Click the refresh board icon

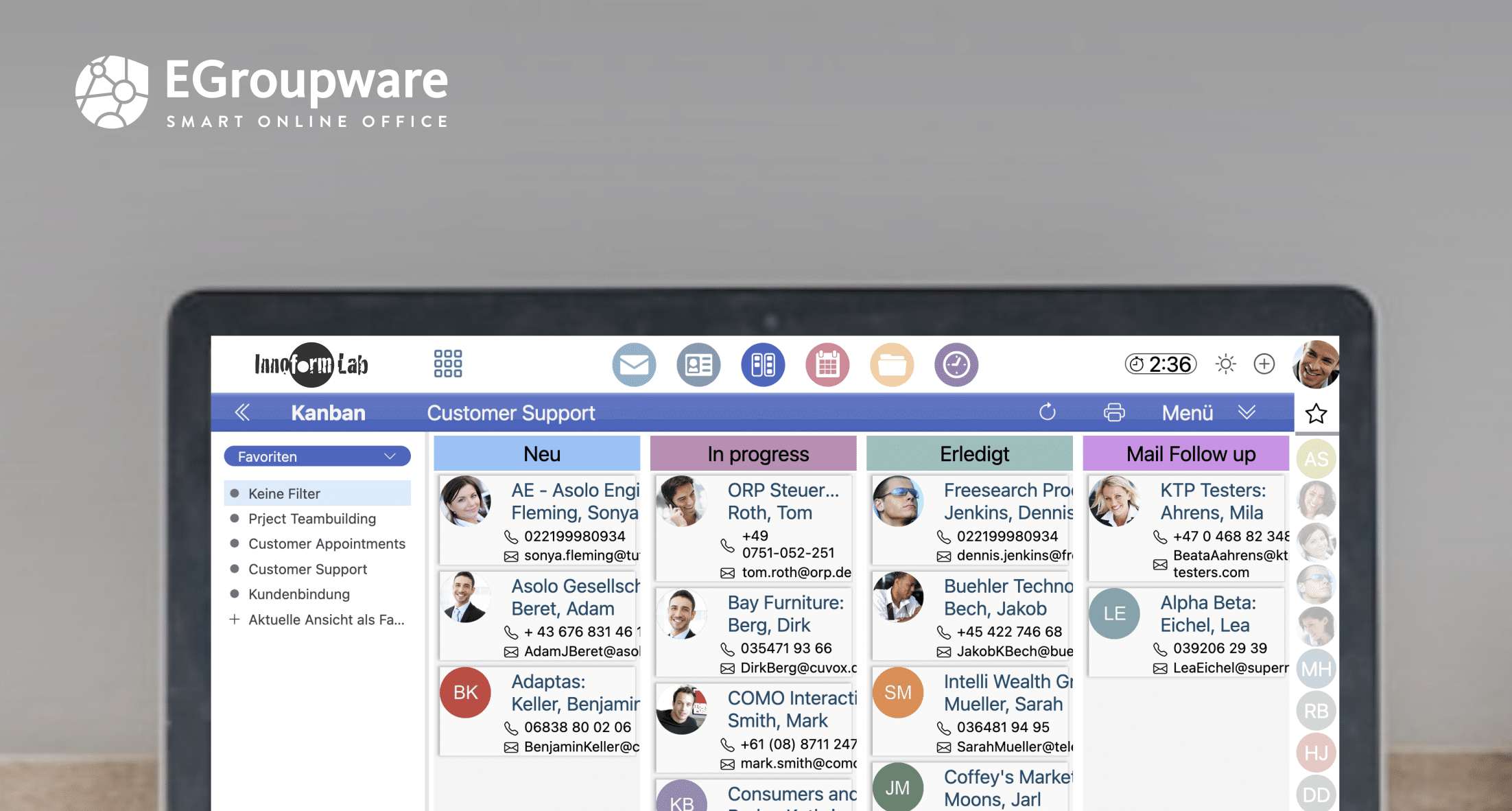pyautogui.click(x=1047, y=412)
